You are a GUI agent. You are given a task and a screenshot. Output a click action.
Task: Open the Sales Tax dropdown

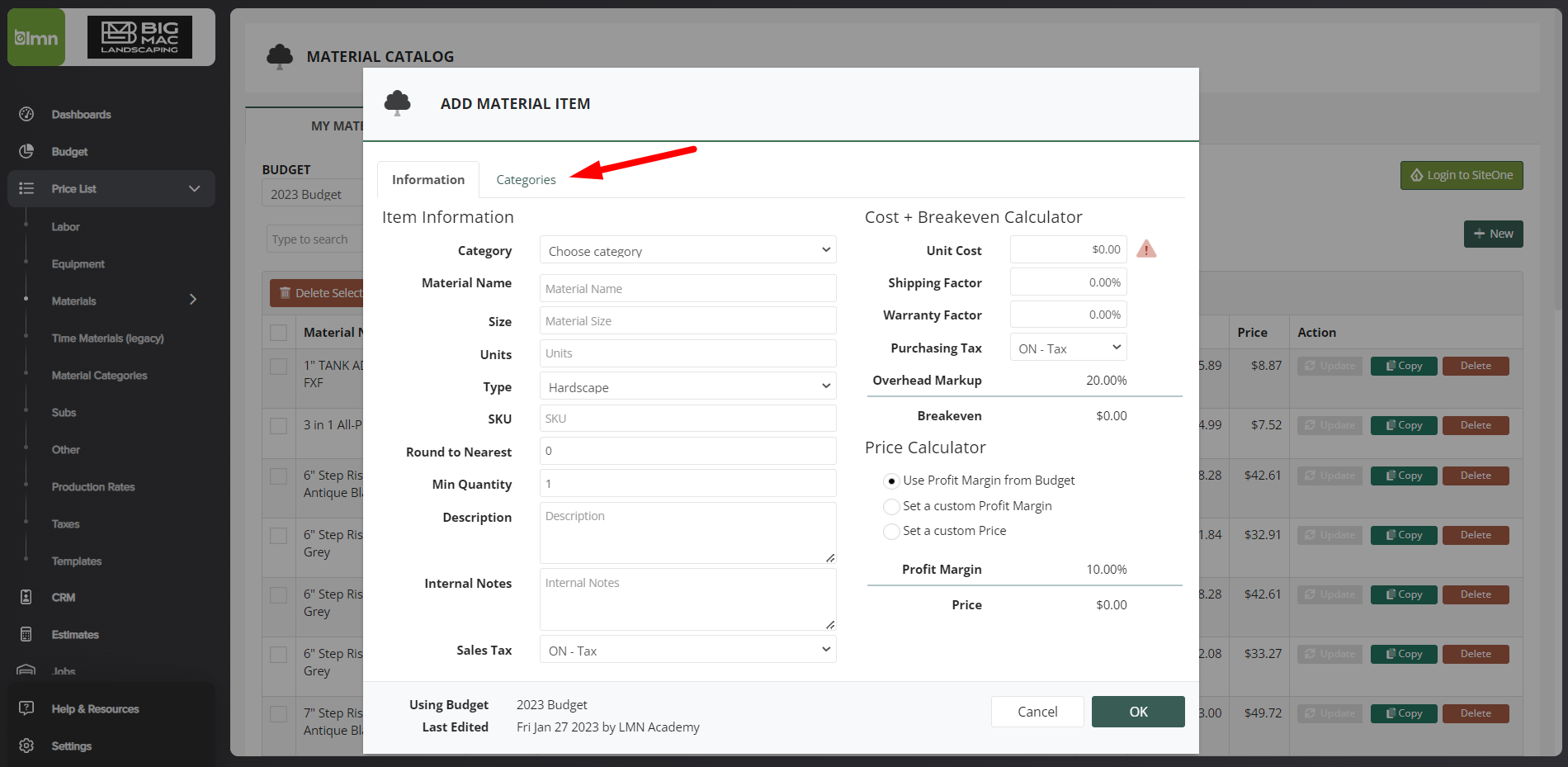(687, 650)
